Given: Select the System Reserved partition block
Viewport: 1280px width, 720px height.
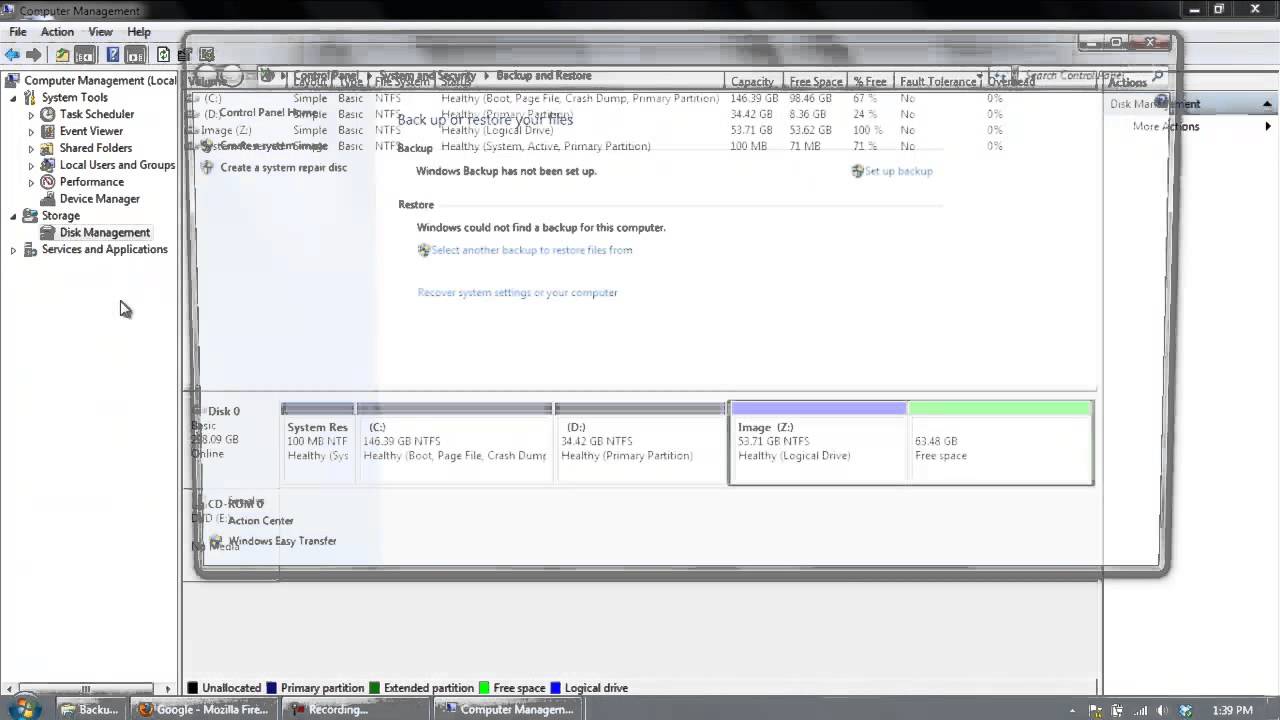Looking at the screenshot, I should point(318,442).
